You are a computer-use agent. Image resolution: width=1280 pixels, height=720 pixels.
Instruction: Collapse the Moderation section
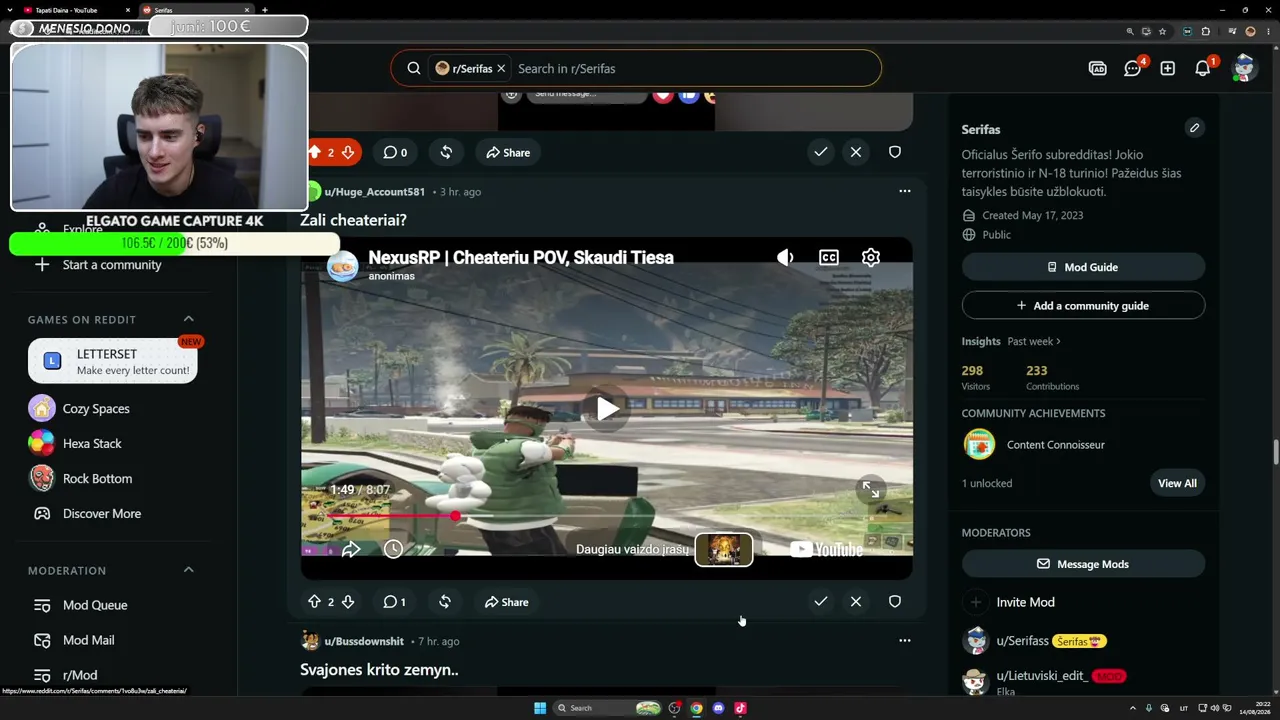pos(188,570)
